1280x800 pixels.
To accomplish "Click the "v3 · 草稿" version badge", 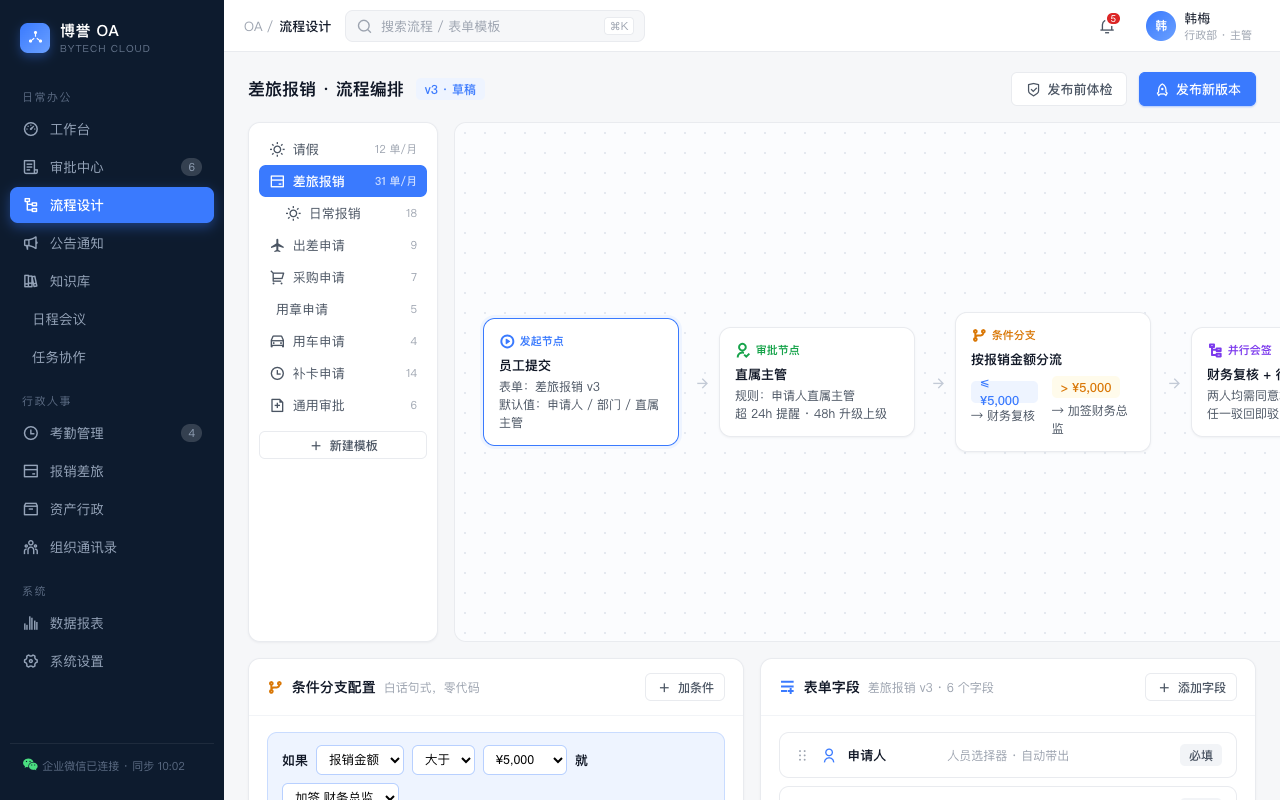I will pos(450,89).
